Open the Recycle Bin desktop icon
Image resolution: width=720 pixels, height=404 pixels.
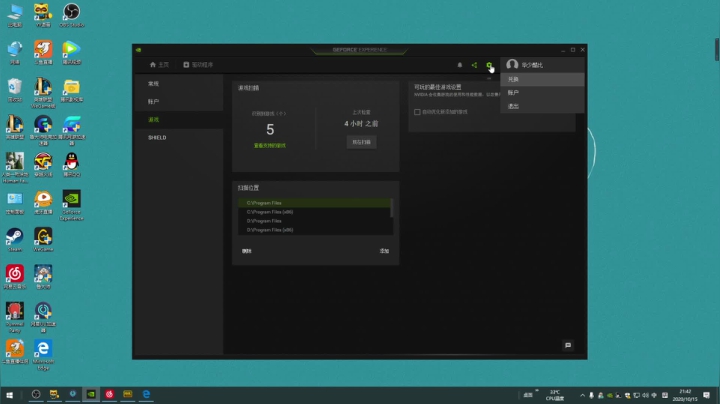(x=15, y=90)
